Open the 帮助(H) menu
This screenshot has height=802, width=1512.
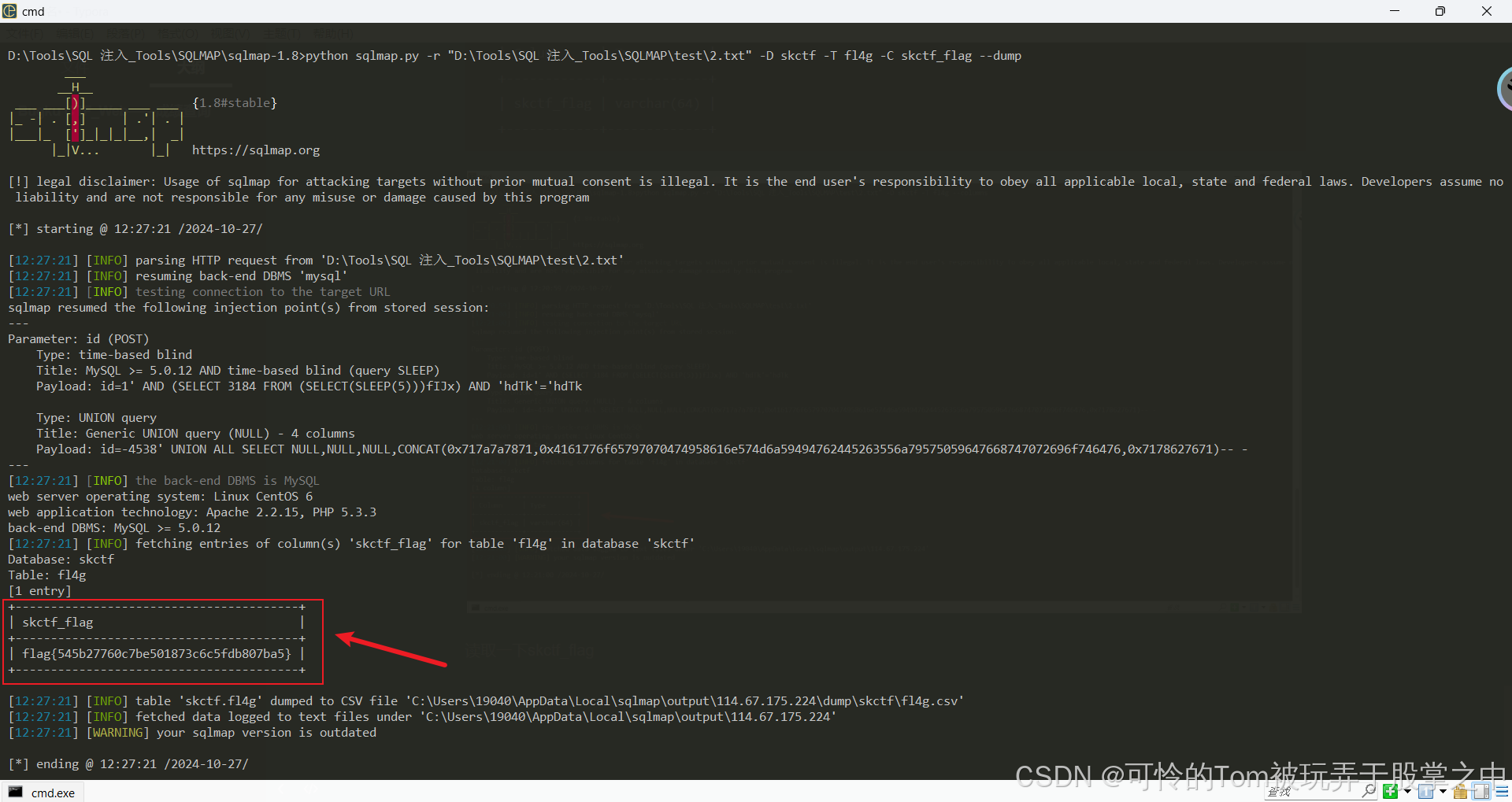click(332, 33)
